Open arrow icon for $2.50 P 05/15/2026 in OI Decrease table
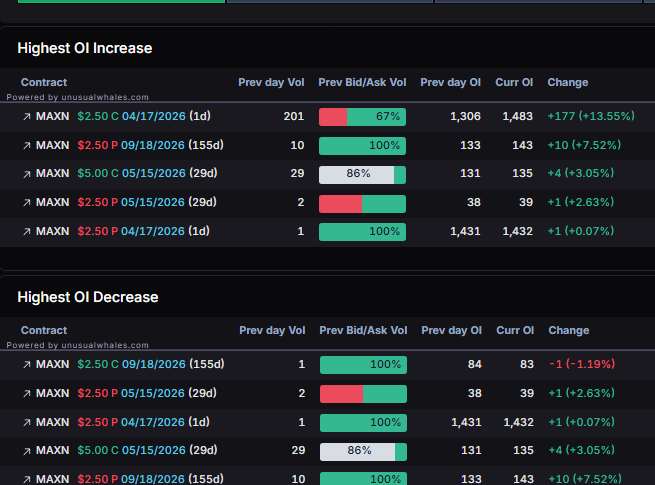The width and height of the screenshot is (655, 485). [x=27, y=394]
